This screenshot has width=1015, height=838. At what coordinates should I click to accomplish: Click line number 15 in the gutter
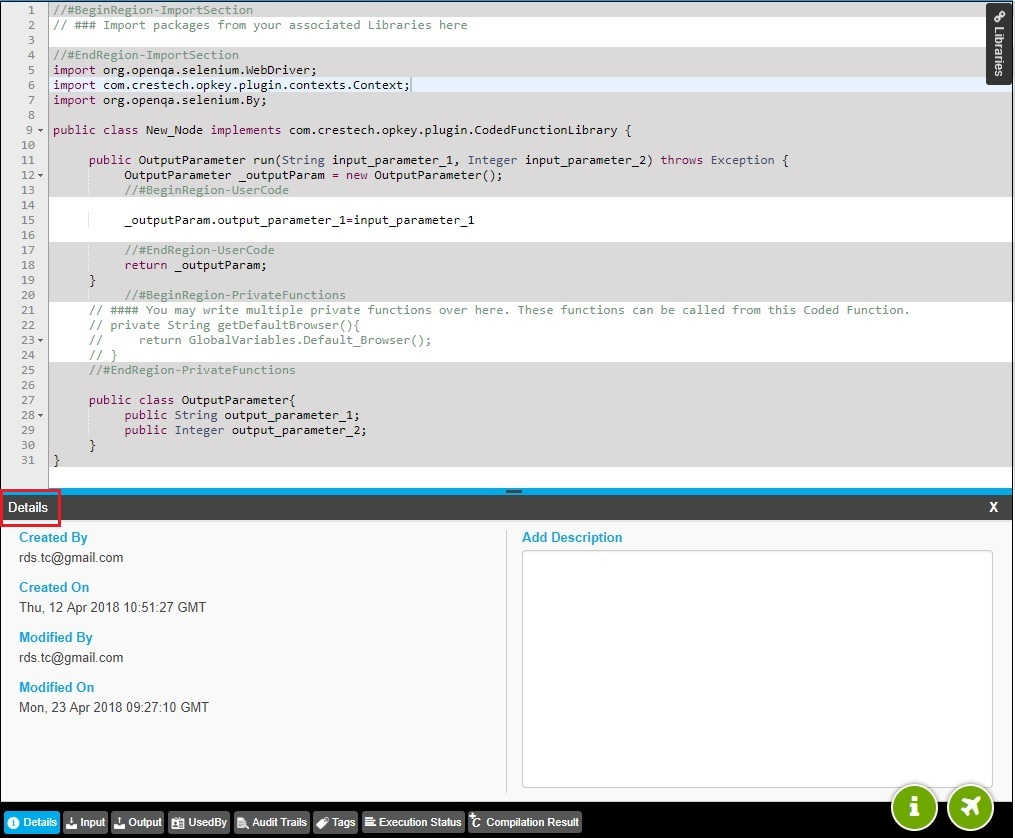point(28,220)
